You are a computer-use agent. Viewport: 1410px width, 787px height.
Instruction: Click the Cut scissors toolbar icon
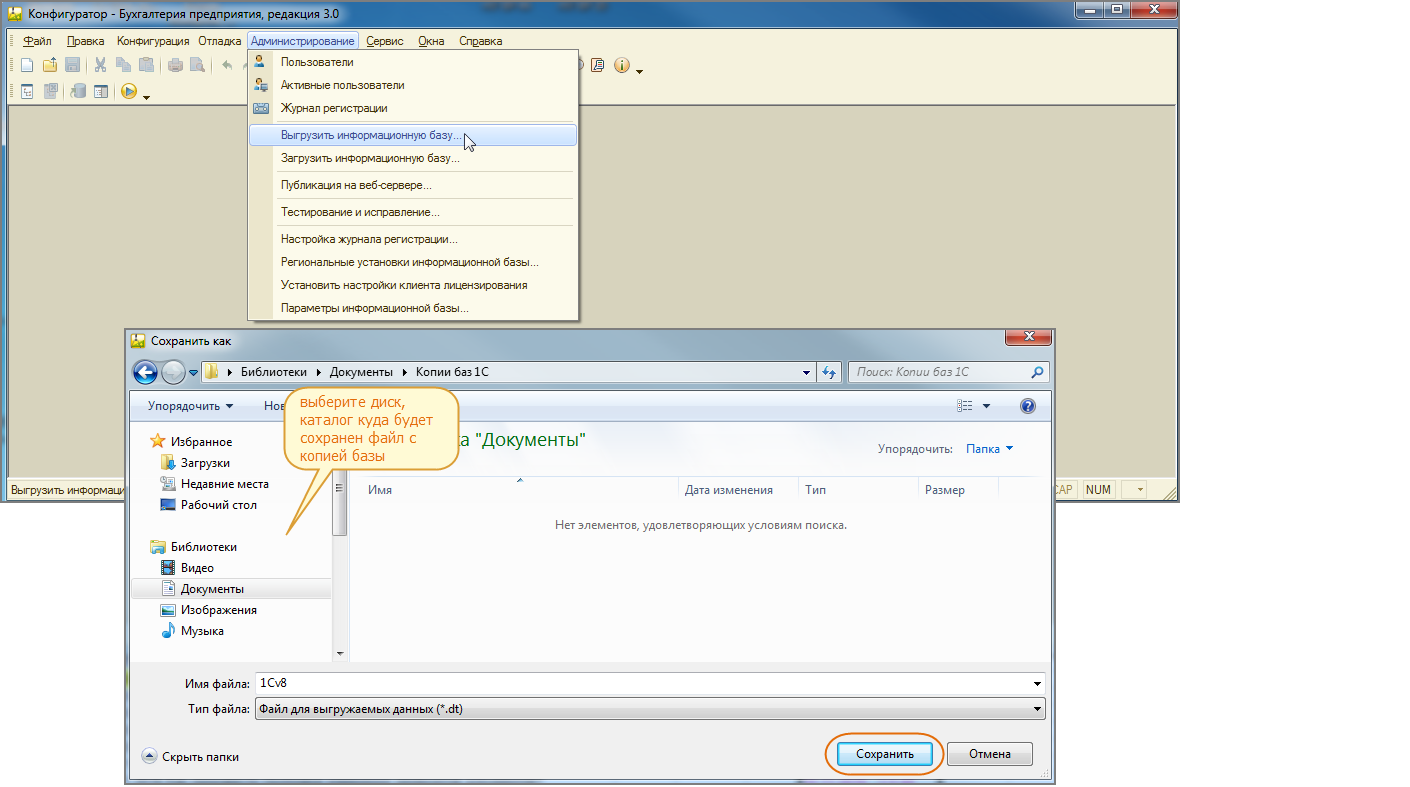tap(100, 66)
